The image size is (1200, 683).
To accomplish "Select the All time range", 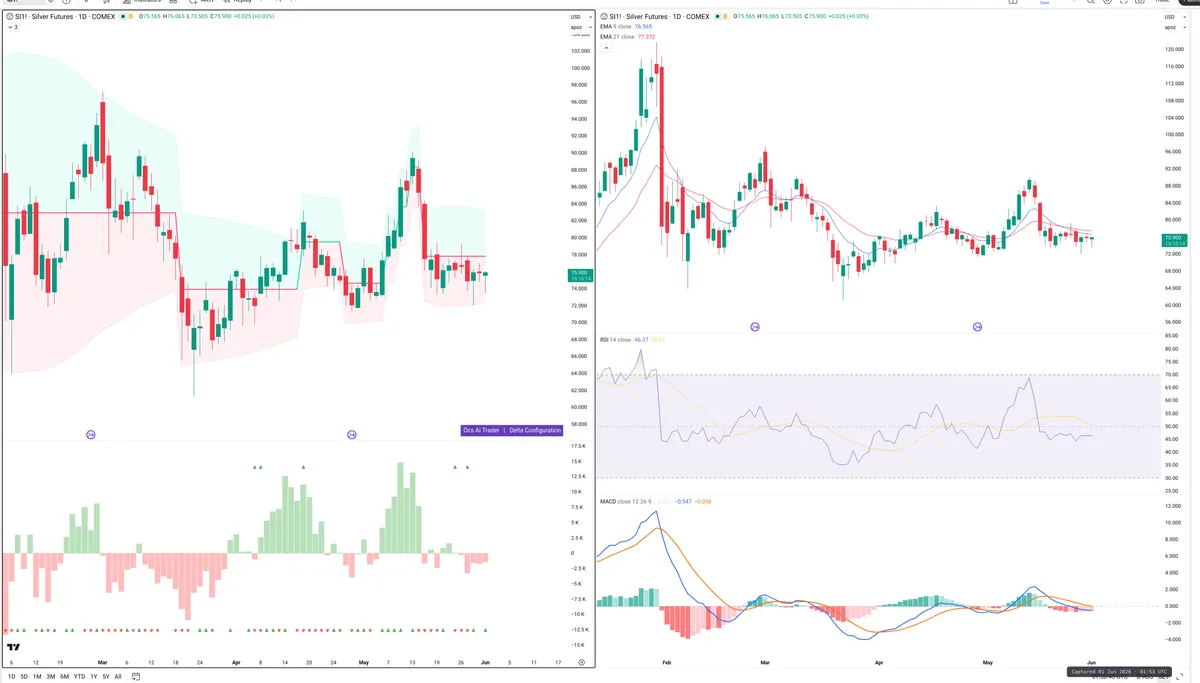I will [x=118, y=676].
